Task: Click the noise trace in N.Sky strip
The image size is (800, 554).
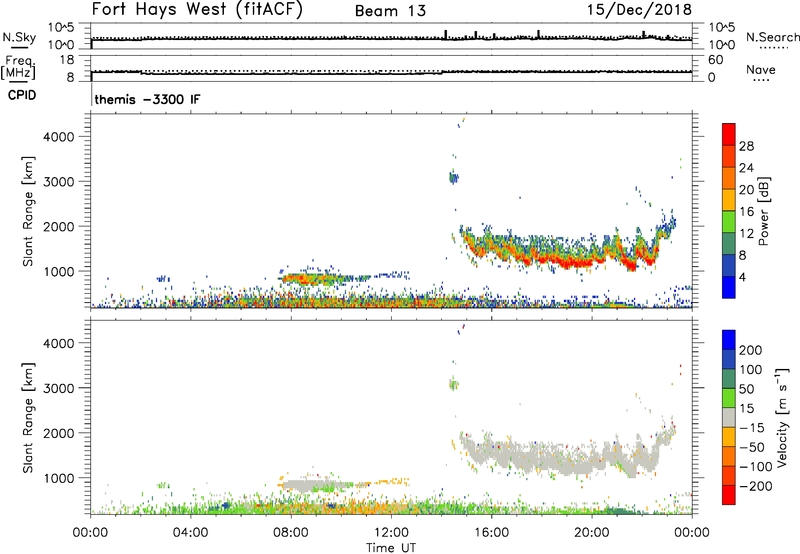Action: pyautogui.click(x=391, y=38)
